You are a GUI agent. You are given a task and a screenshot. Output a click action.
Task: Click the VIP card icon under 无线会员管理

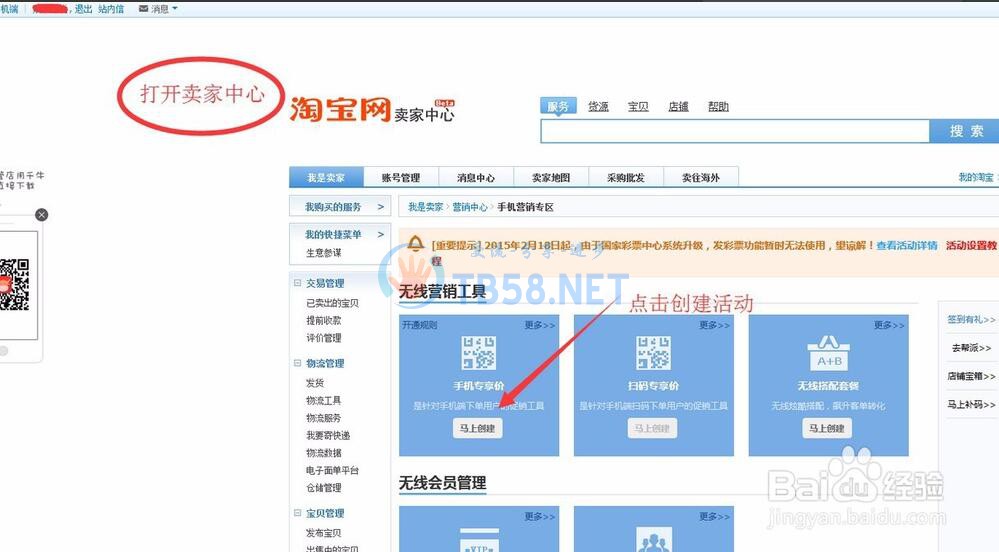coord(479,541)
